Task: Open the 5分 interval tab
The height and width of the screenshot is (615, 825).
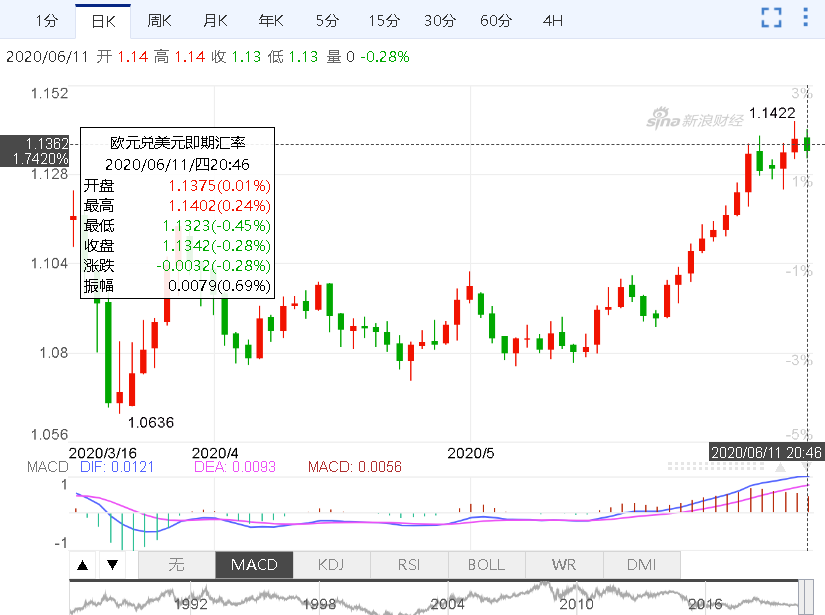Action: coord(327,21)
